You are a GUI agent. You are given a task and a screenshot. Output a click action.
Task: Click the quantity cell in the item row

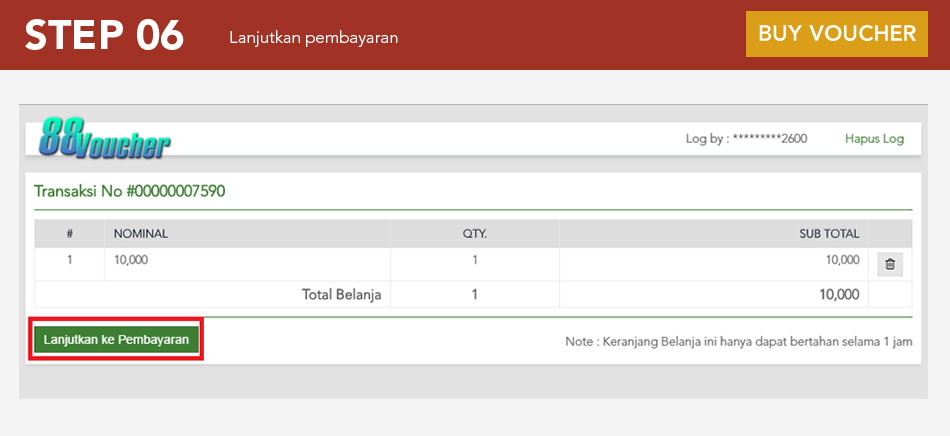[474, 260]
